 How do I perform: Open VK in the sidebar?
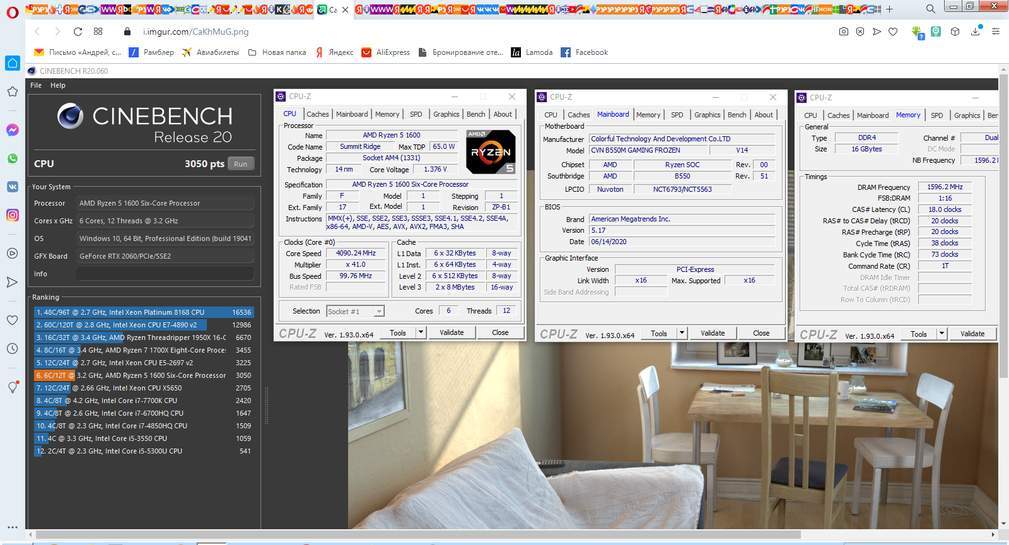pos(12,187)
